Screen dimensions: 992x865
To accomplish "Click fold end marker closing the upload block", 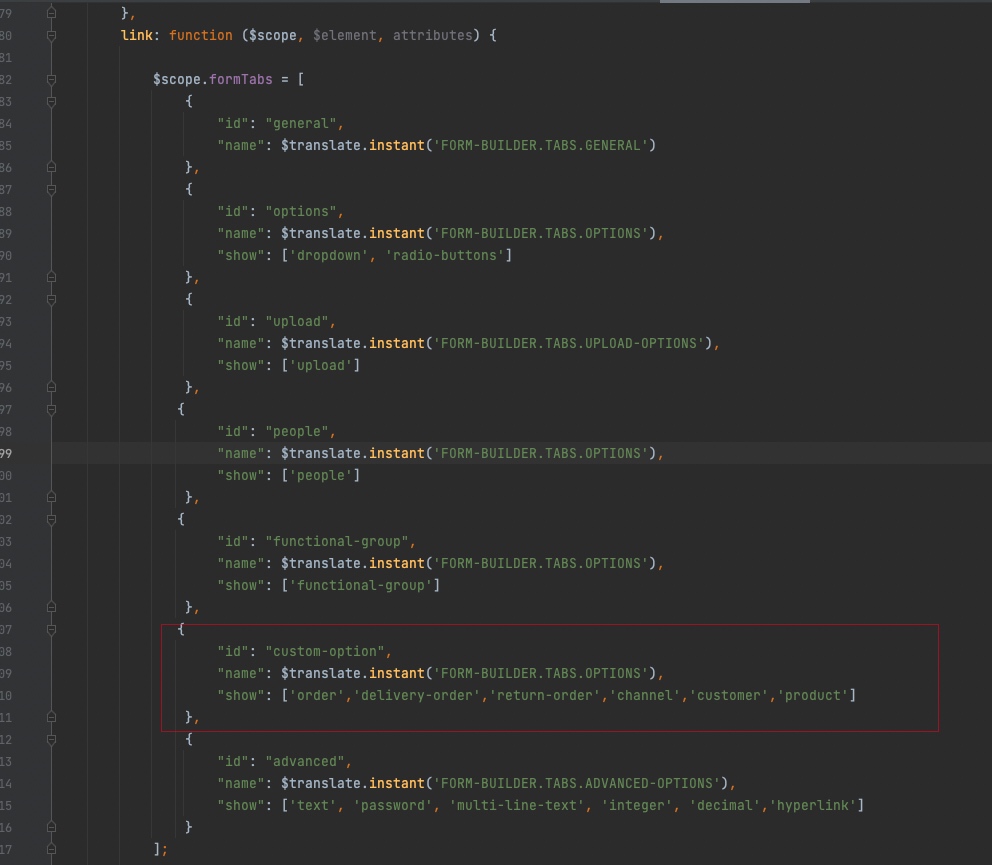I will click(x=51, y=387).
